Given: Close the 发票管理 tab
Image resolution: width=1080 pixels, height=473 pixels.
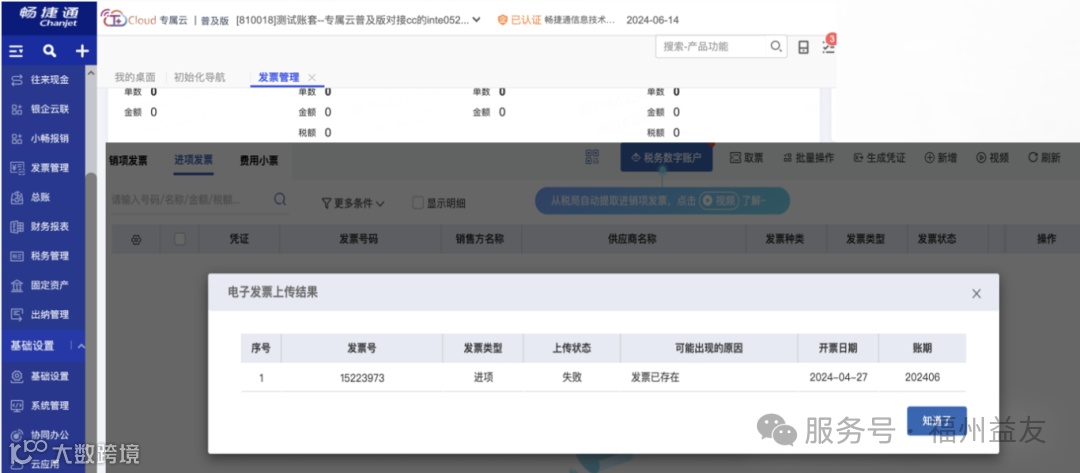Looking at the screenshot, I should (312, 77).
